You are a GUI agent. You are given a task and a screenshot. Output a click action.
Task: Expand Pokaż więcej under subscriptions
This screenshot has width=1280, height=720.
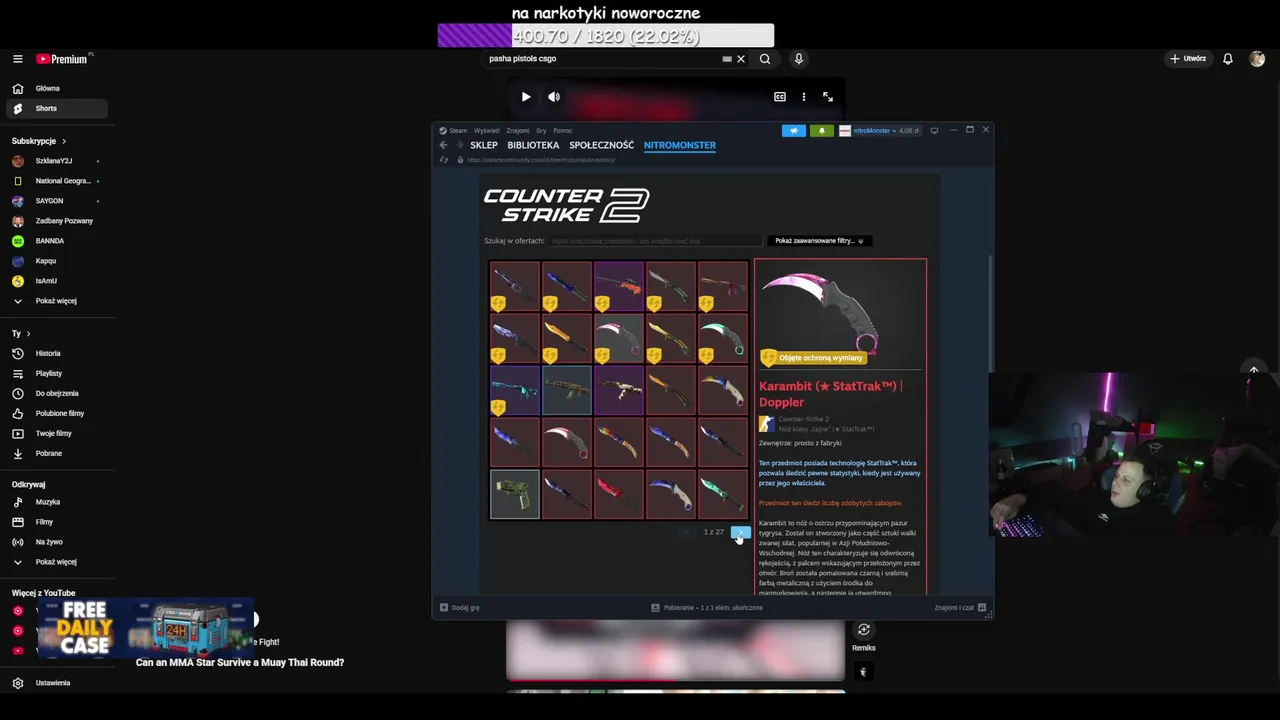point(58,301)
